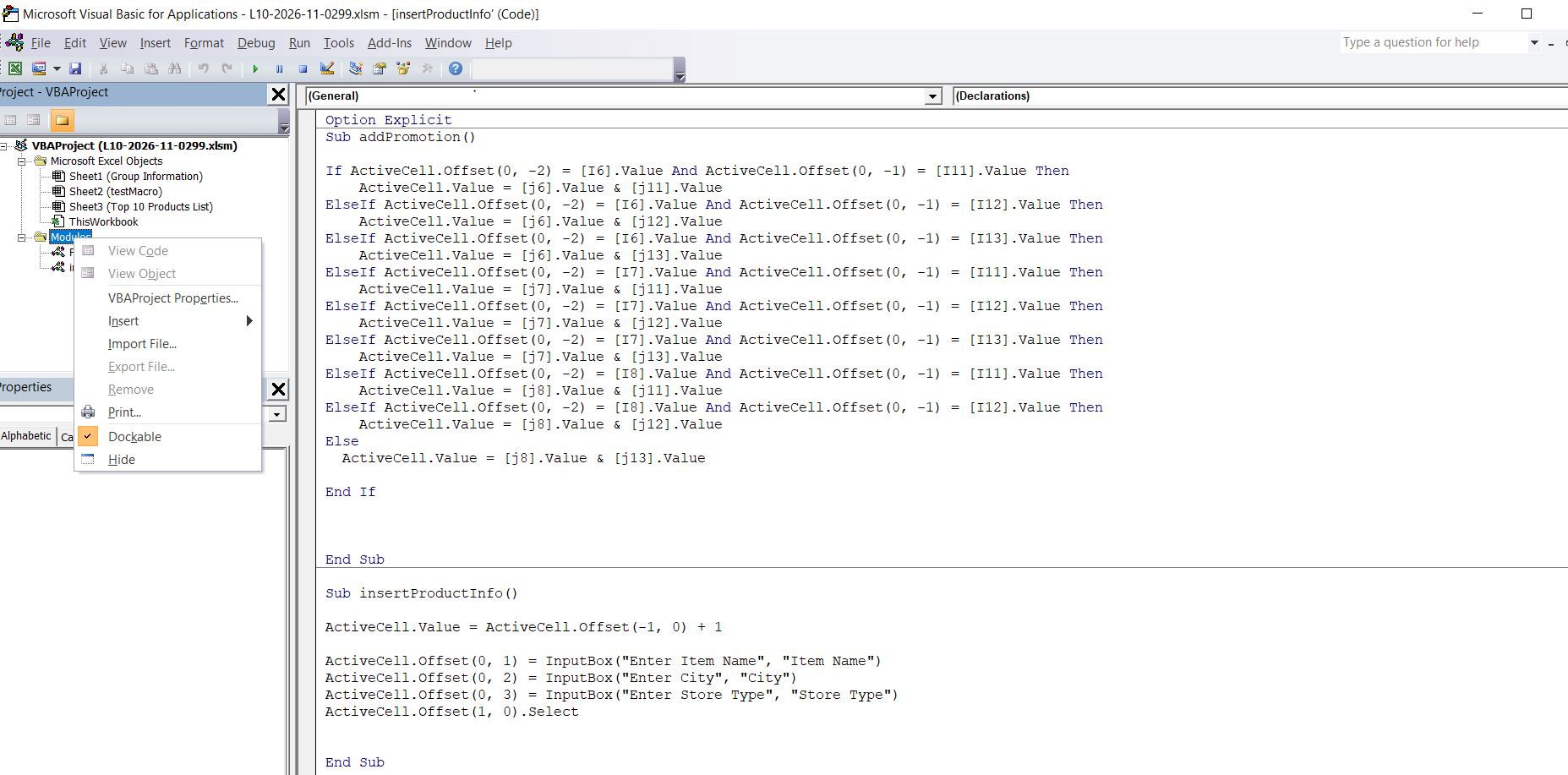
Task: Click the Toggle Folders icon in Project Explorer
Action: pyautogui.click(x=62, y=121)
